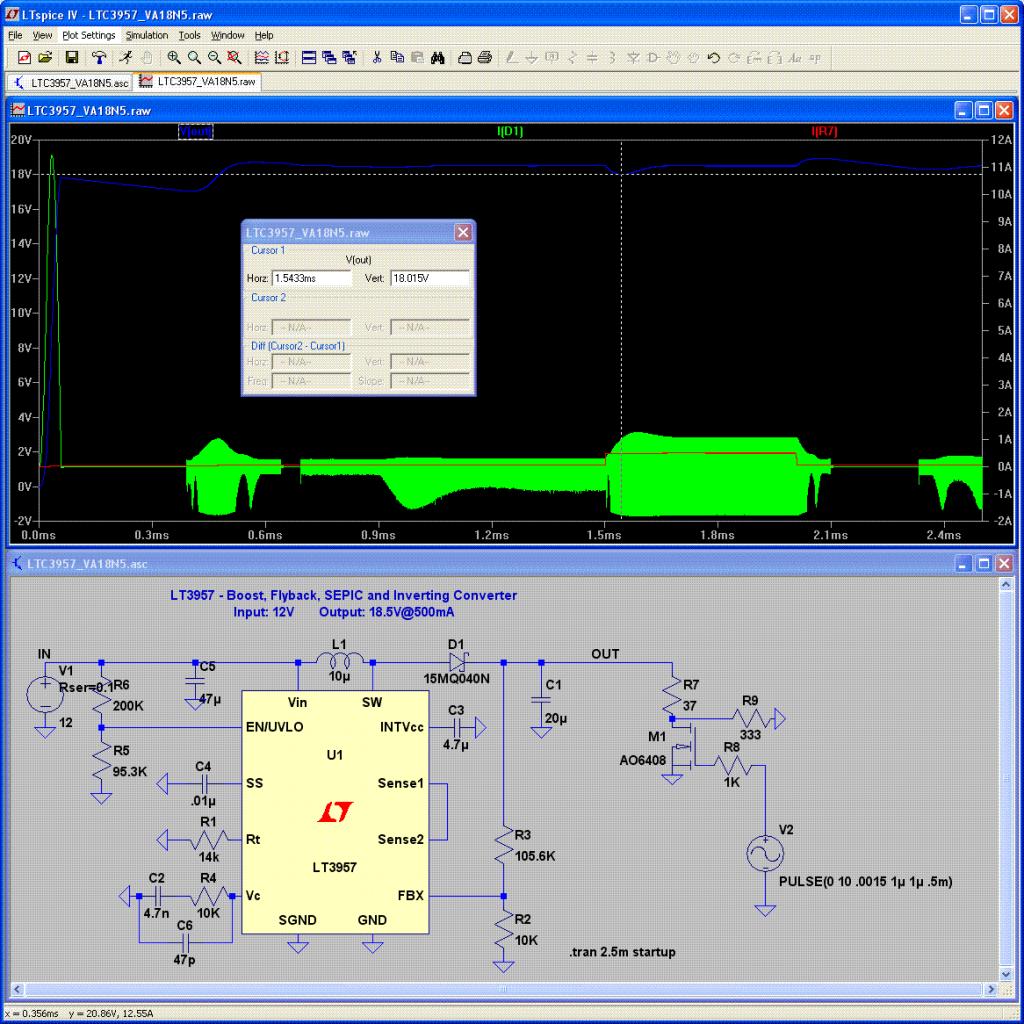Click the PULSE(0 10 .0015 1µ 1µ .5m) text
The height and width of the screenshot is (1024, 1024).
click(x=865, y=882)
